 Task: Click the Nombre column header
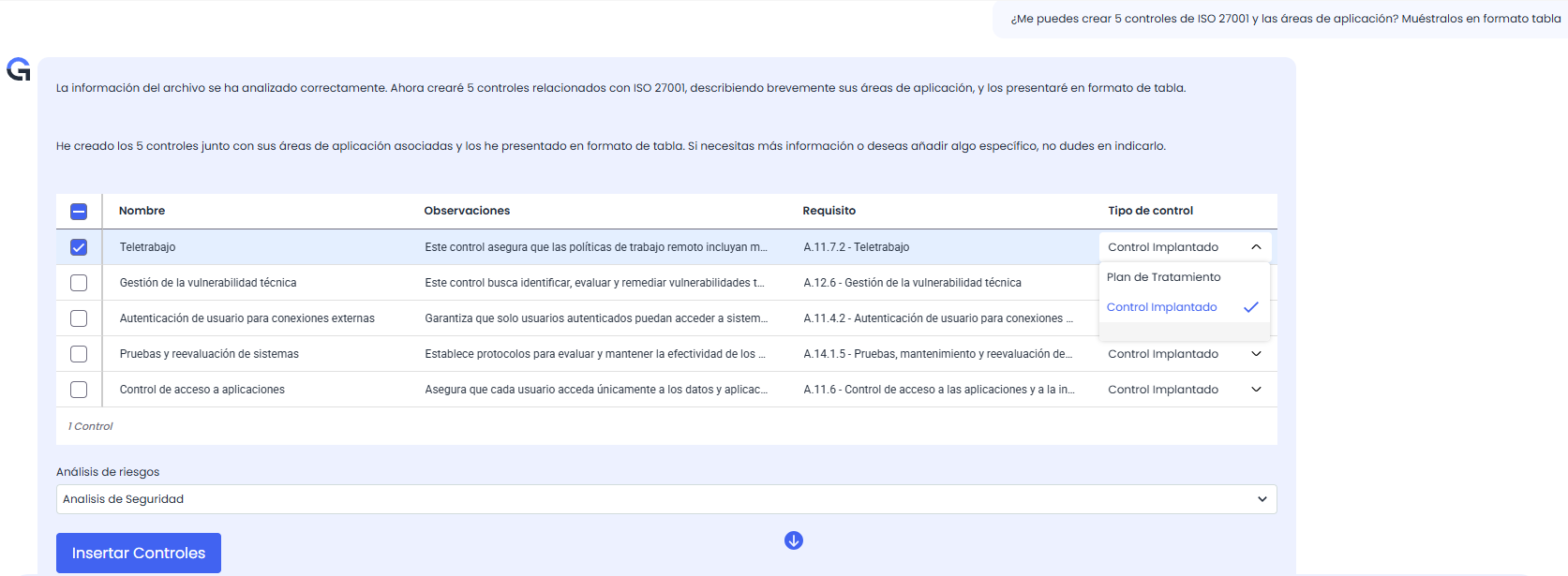tap(142, 211)
